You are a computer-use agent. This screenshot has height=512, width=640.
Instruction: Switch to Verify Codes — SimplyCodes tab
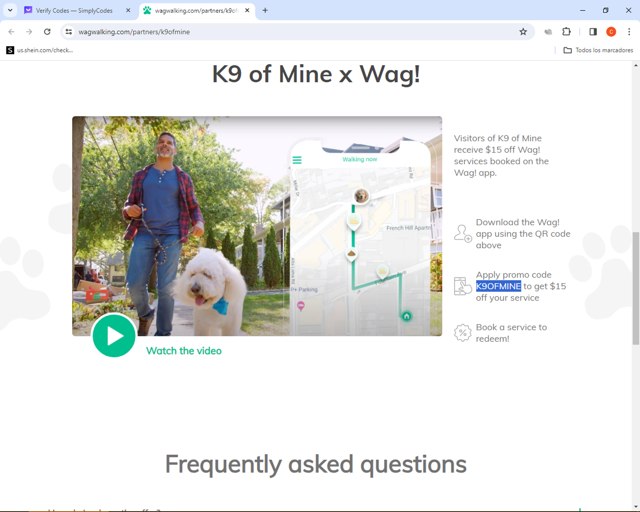[x=73, y=11]
